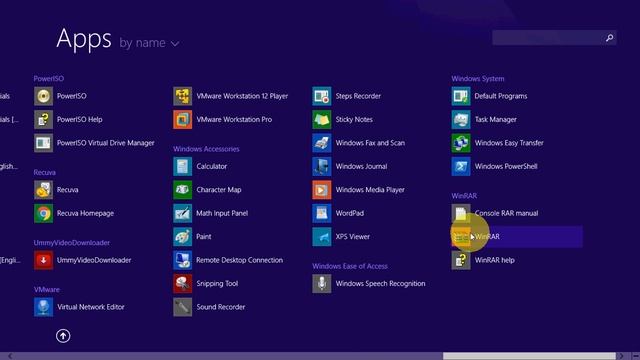
Task: Select the UmmyVideoDownloader group header
Action: pos(71,242)
